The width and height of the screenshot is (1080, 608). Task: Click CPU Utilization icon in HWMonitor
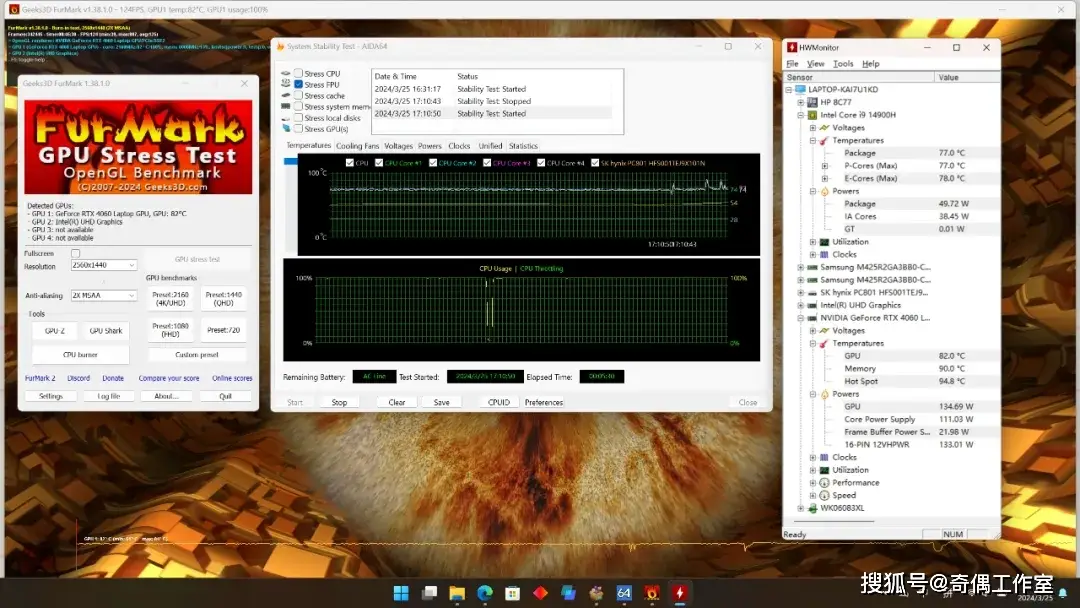point(824,242)
